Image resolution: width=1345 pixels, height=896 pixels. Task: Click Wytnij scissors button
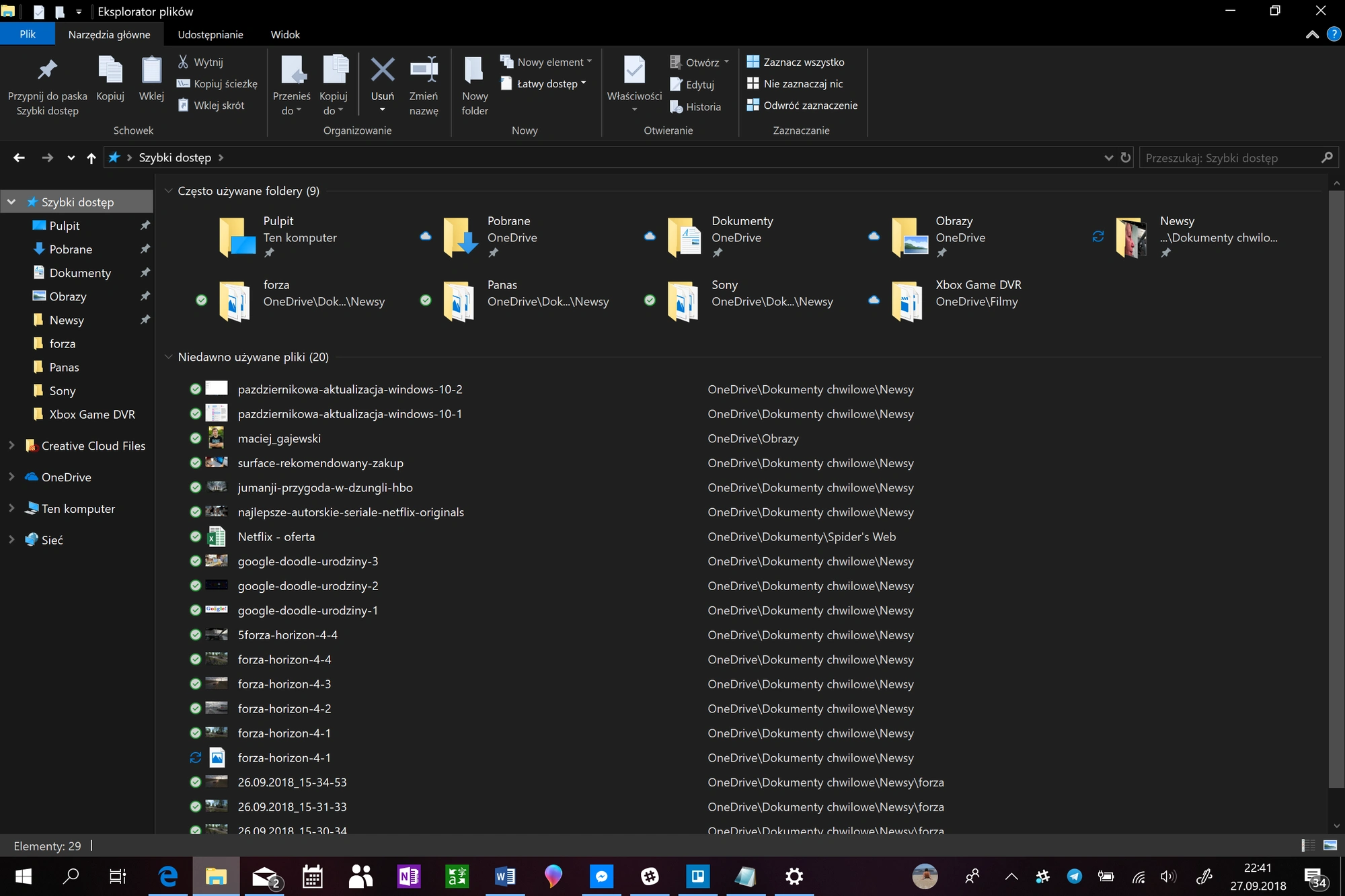tap(200, 62)
